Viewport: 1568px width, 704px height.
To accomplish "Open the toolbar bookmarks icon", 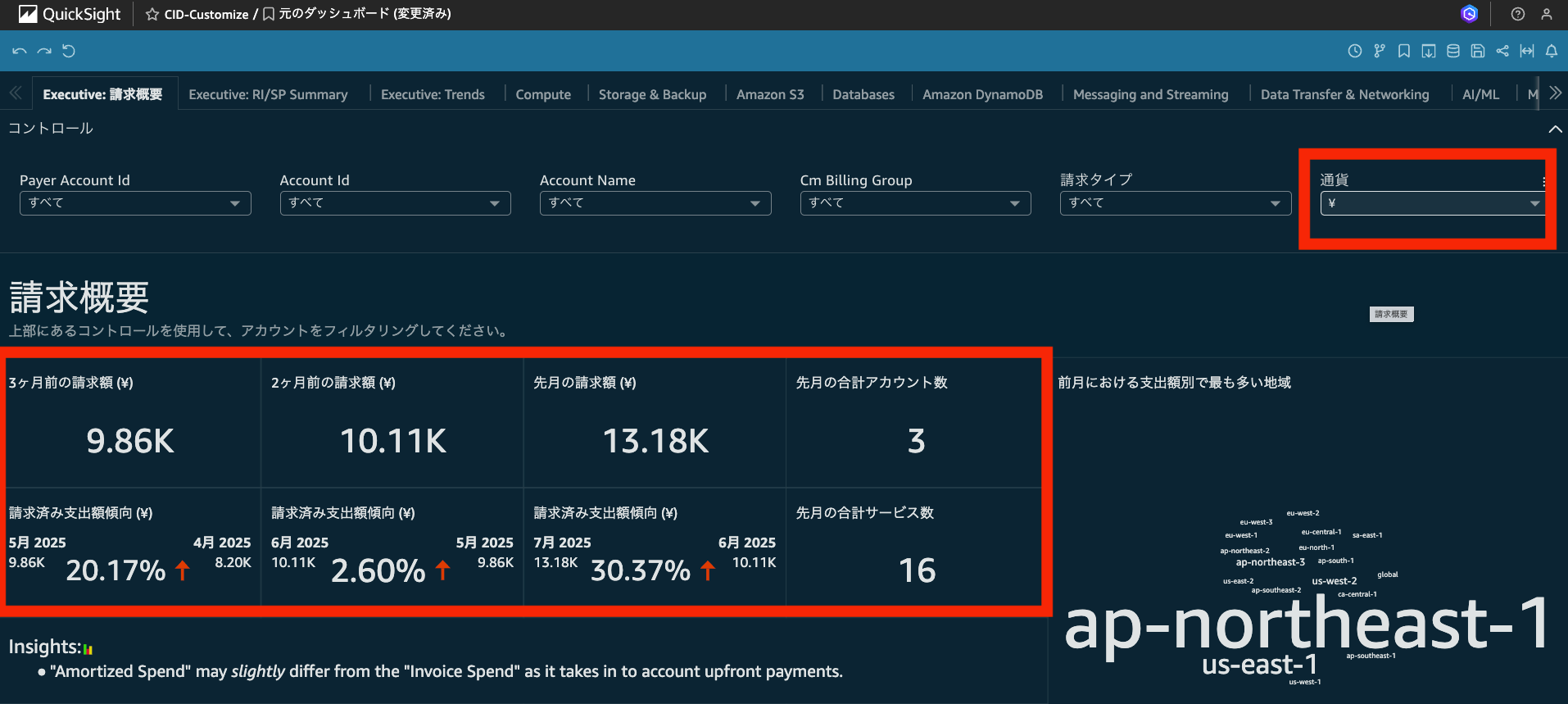I will tap(1404, 51).
